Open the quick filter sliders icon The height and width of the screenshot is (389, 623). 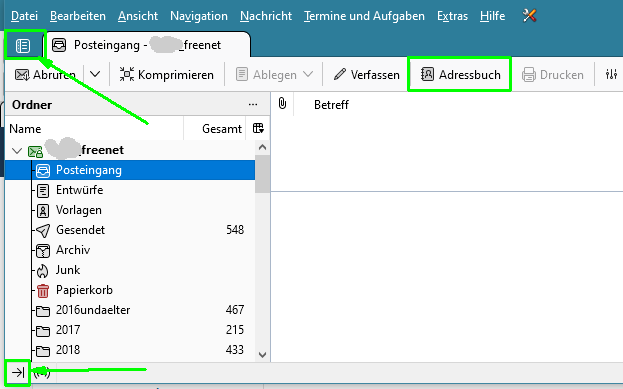click(611, 74)
